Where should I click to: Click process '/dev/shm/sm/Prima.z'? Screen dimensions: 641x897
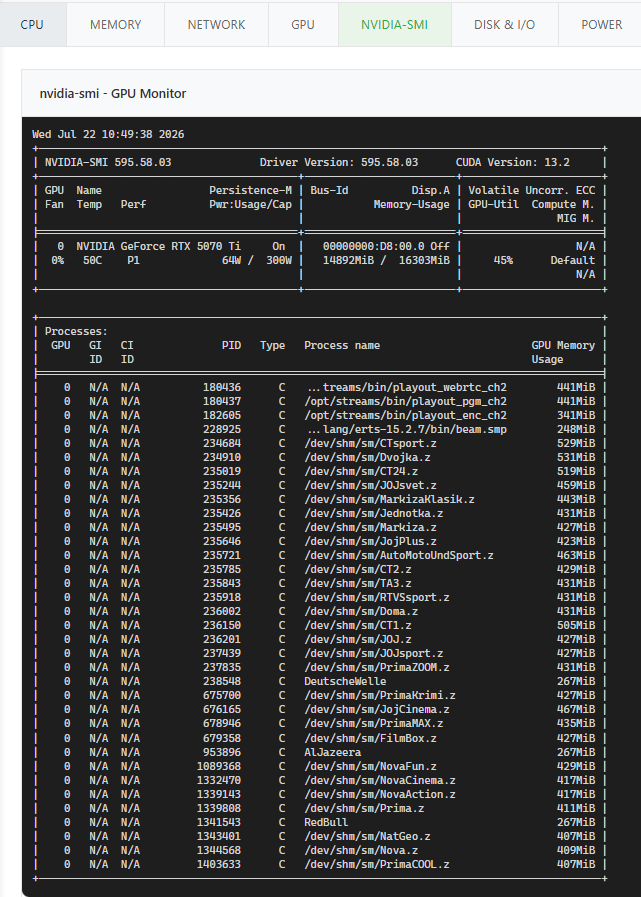[364, 808]
